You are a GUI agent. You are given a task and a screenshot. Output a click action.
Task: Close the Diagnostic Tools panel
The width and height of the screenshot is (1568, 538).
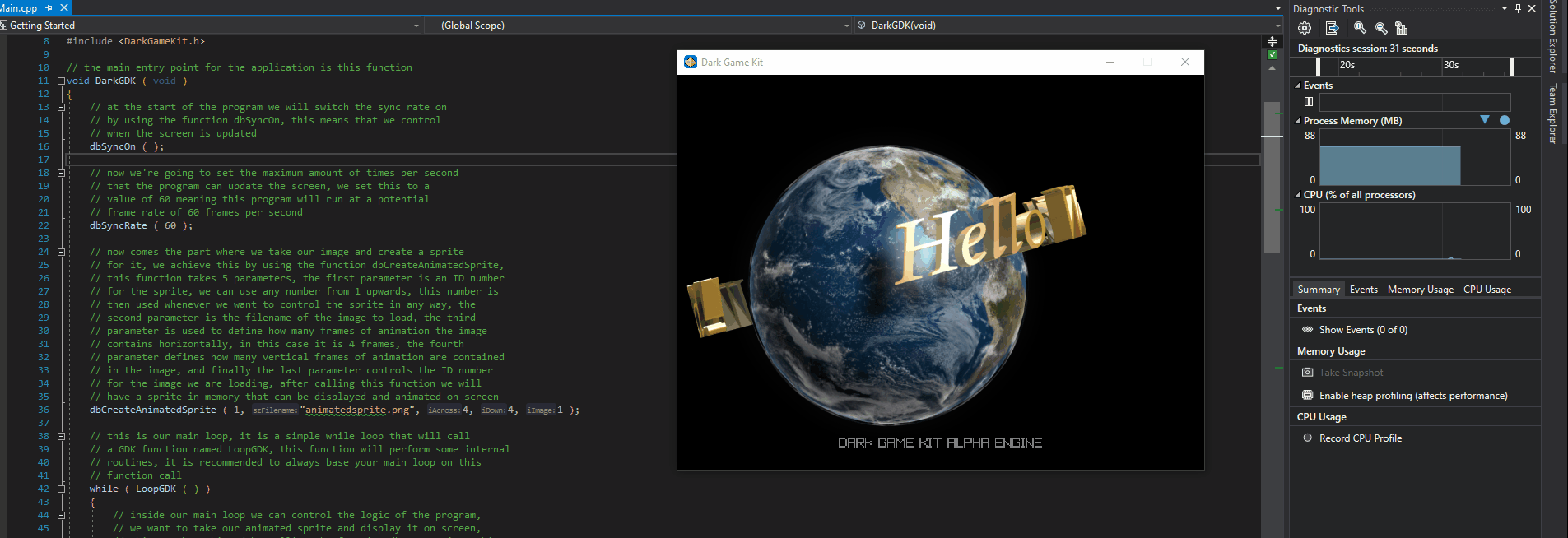1532,8
